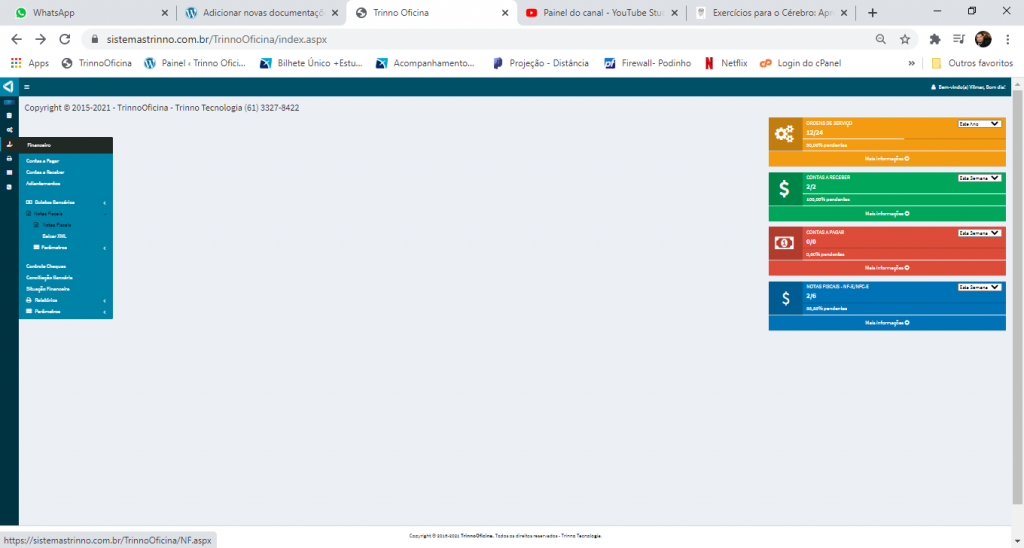Click the Ordens de Serviço progress bar
The image size is (1024, 548).
[x=904, y=139]
